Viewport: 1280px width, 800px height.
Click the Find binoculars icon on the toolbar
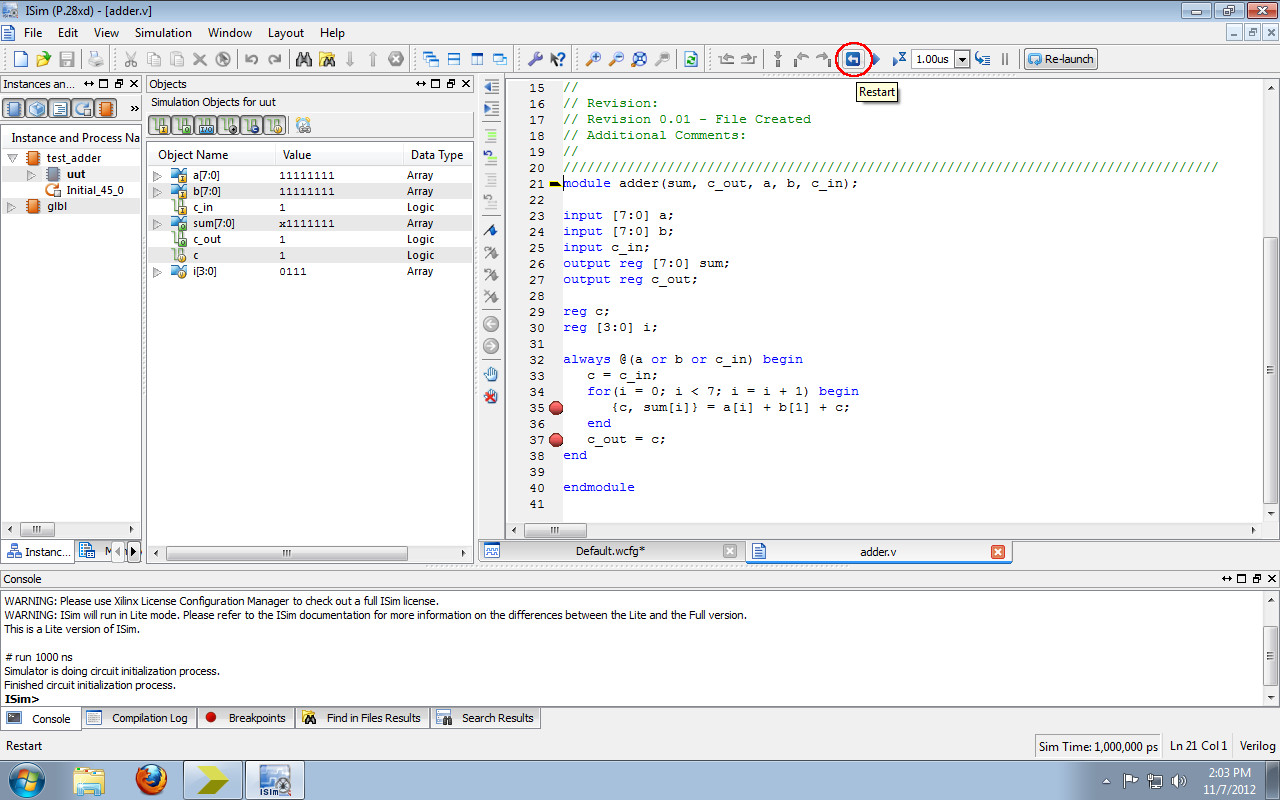pos(304,59)
